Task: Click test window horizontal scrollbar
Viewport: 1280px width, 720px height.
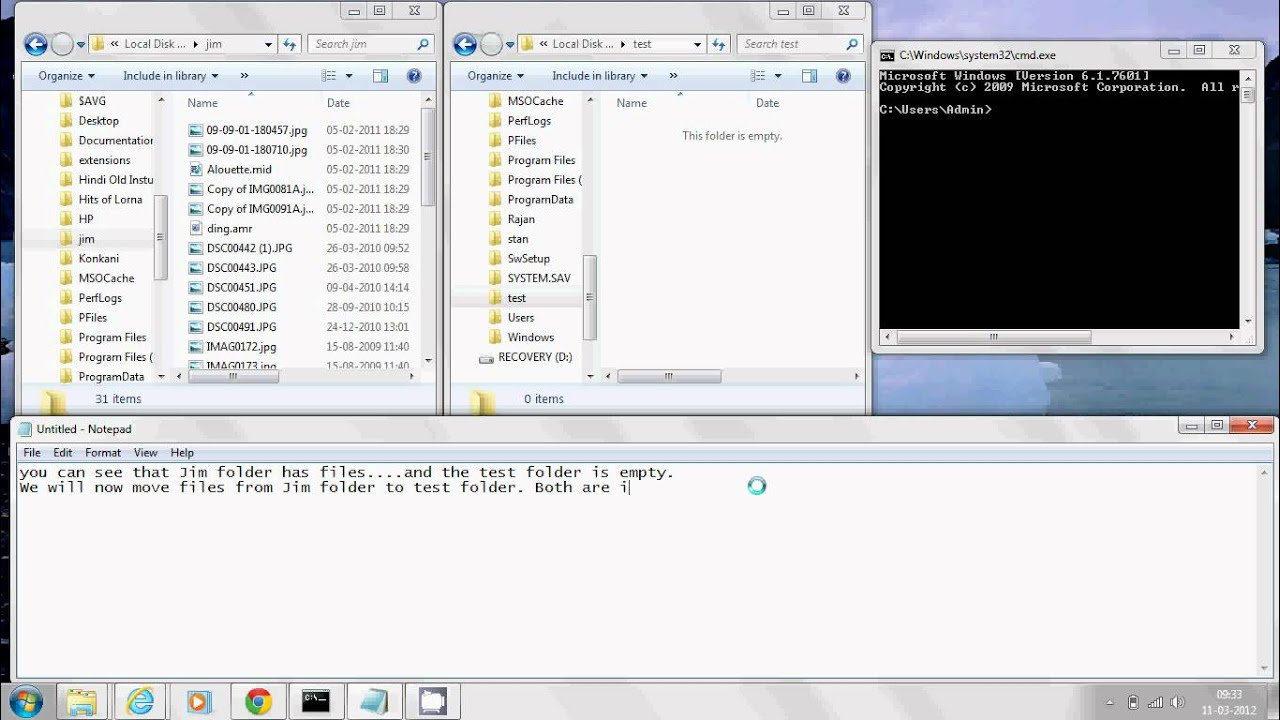Action: point(670,376)
